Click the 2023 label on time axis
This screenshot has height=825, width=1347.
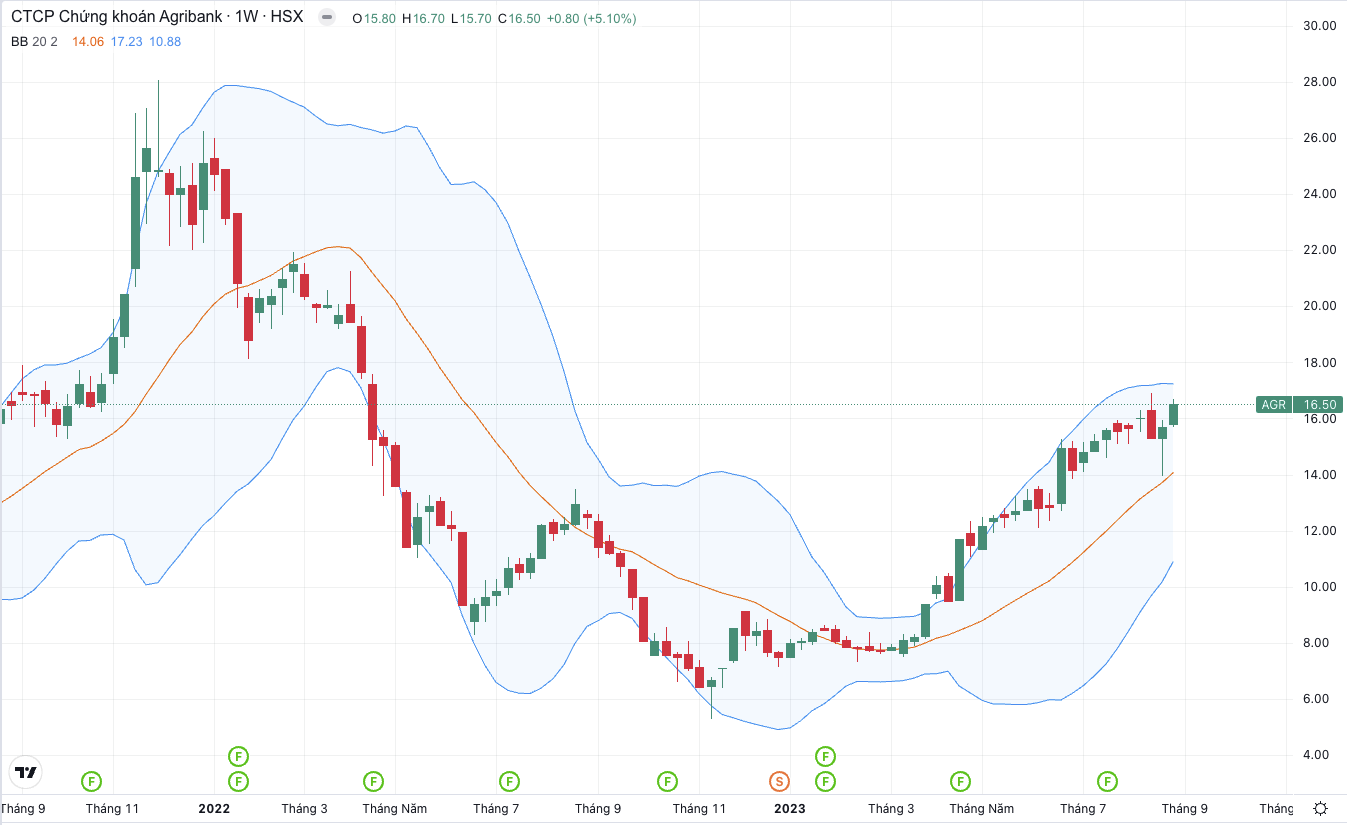[790, 808]
